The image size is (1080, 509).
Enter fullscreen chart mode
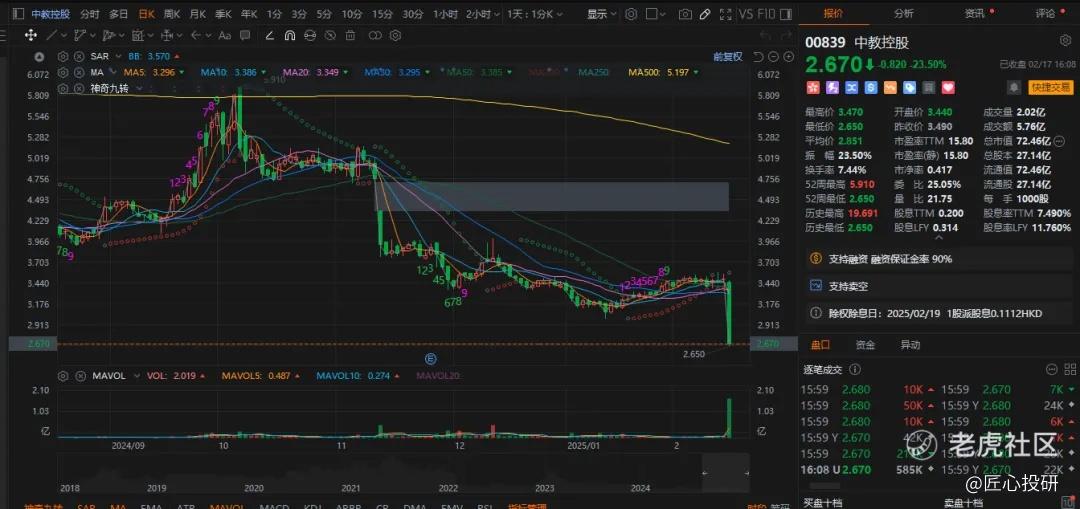click(727, 14)
